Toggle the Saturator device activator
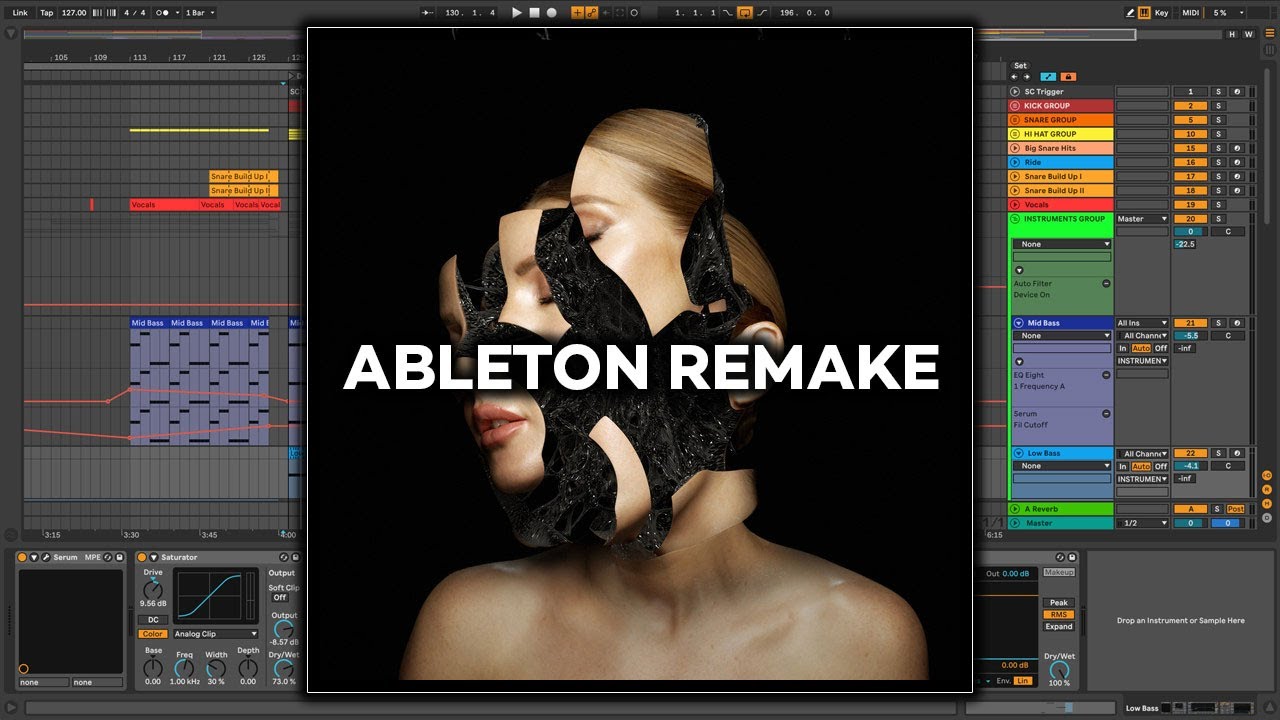The image size is (1280, 720). tap(142, 557)
